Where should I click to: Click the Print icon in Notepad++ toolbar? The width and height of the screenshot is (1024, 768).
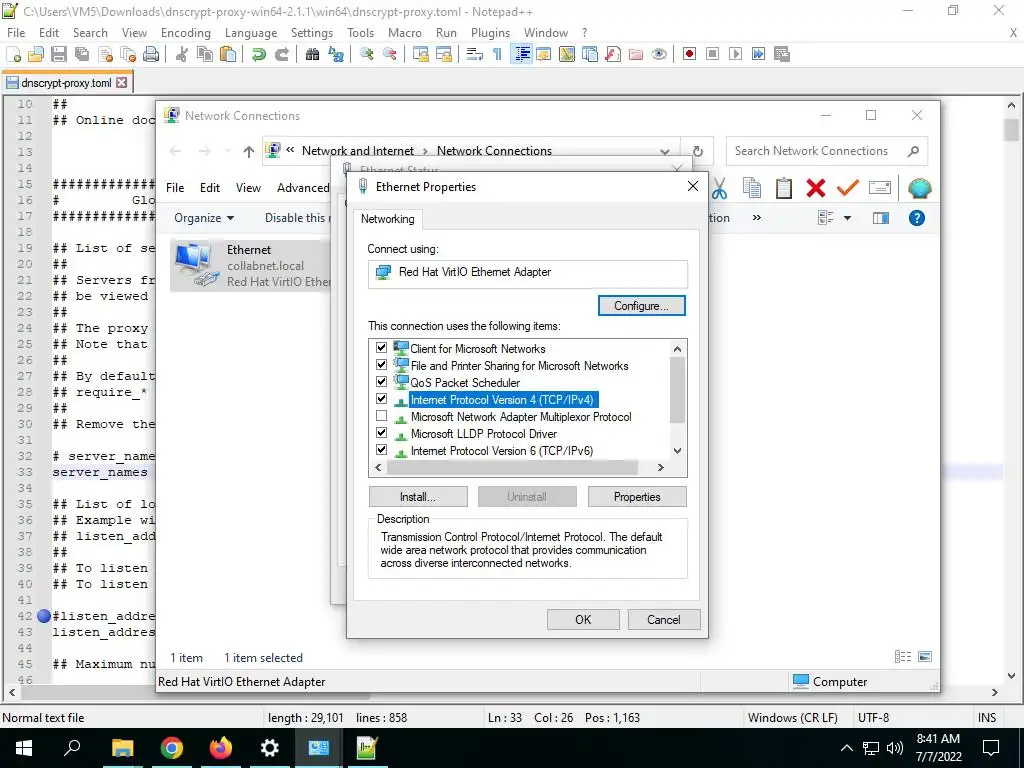(x=151, y=54)
